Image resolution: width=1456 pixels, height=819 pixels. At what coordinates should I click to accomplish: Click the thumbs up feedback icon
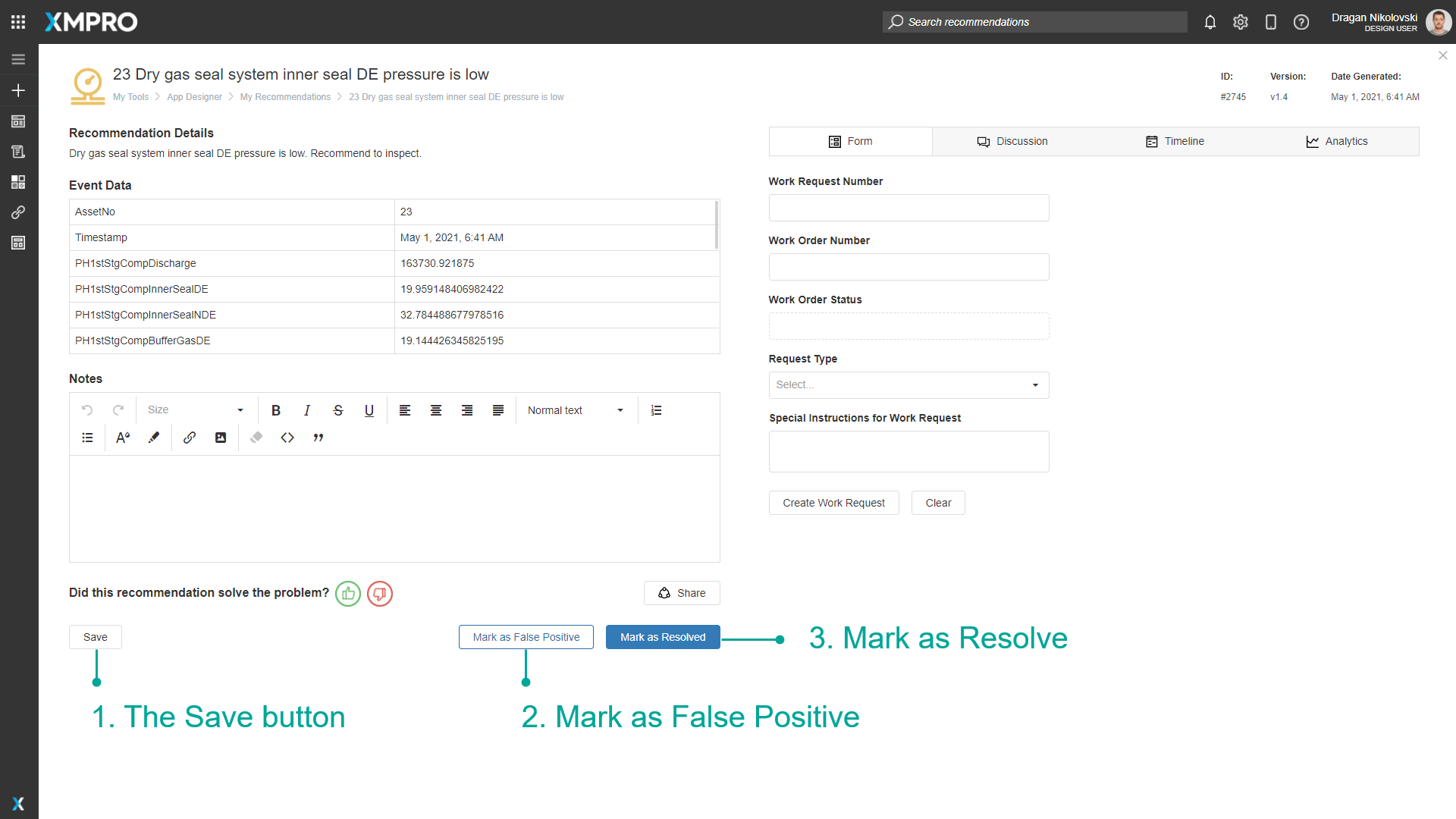point(348,593)
